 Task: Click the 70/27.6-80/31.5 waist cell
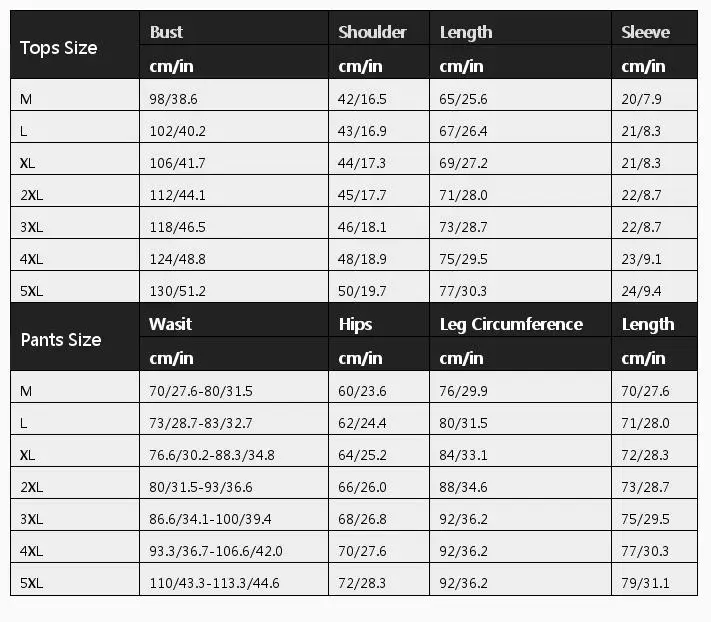[202, 391]
